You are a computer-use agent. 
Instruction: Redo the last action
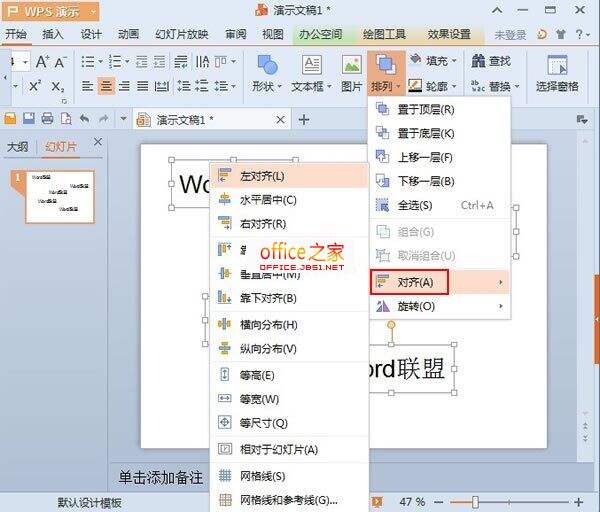coord(104,119)
